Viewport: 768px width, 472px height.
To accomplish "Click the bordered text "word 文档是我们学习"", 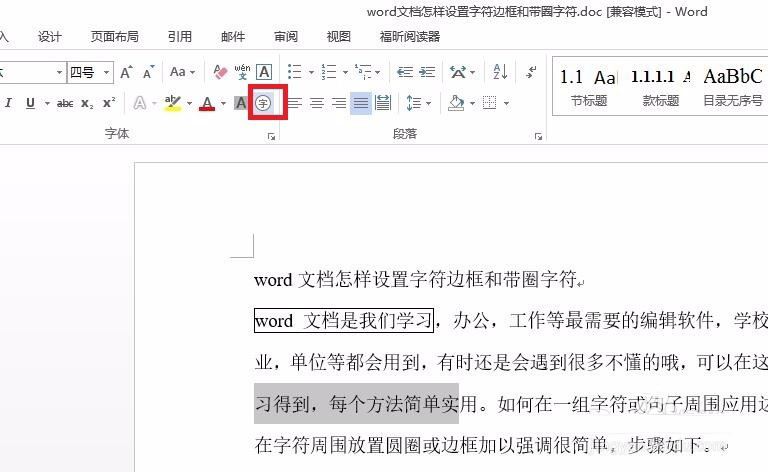I will tap(344, 321).
